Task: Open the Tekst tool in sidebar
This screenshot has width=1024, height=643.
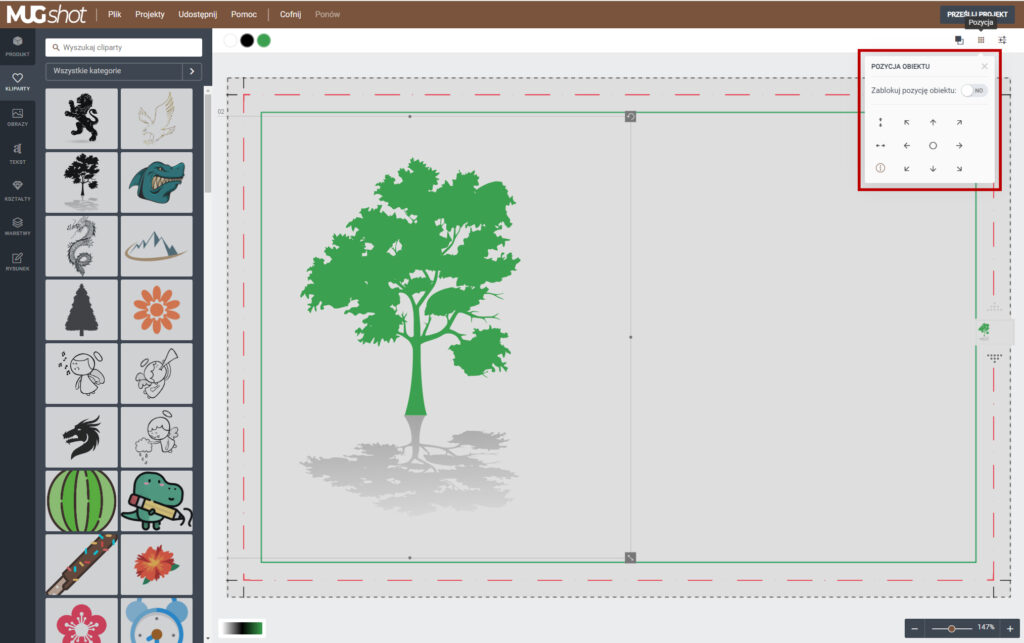Action: [17, 153]
